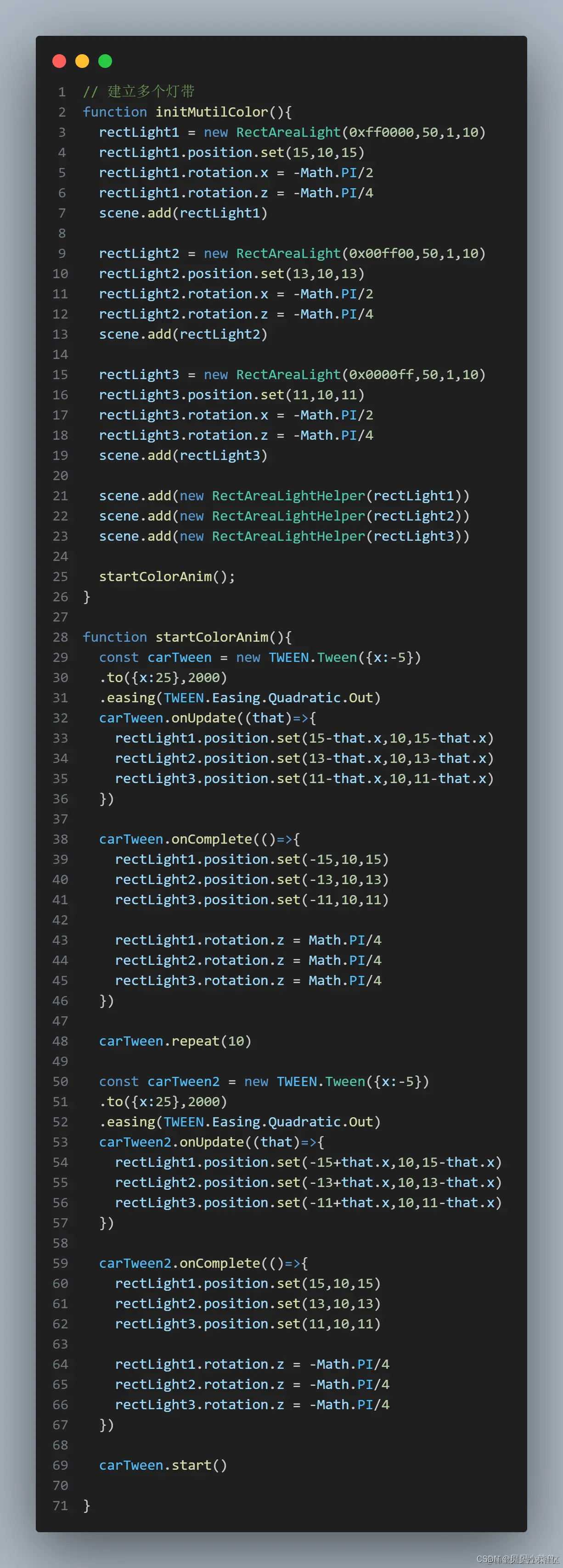This screenshot has width=563, height=1568.
Task: Click line number 62 in gutter
Action: coord(60,1324)
